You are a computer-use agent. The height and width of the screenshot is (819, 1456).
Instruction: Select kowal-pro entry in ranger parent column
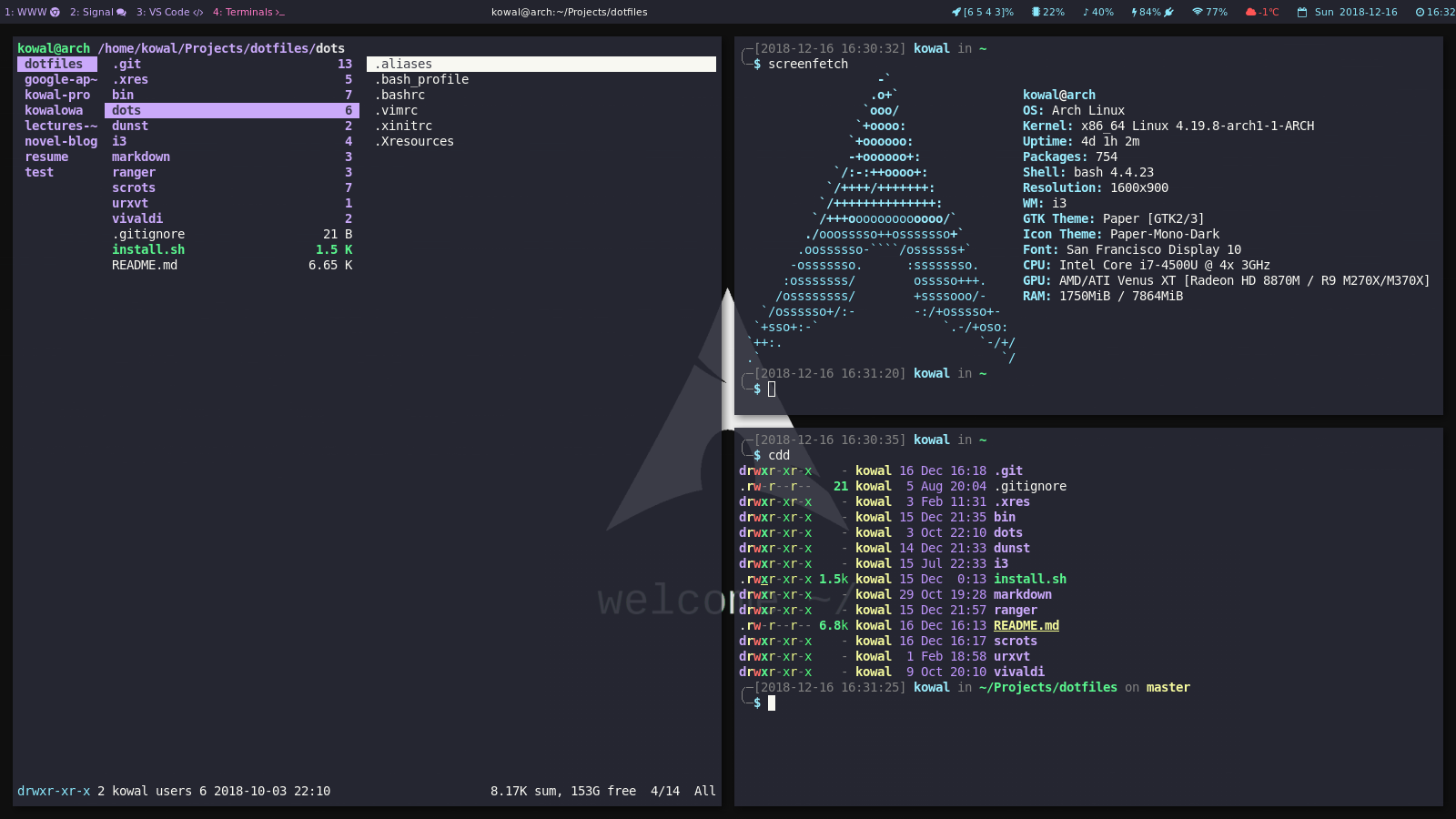57,95
